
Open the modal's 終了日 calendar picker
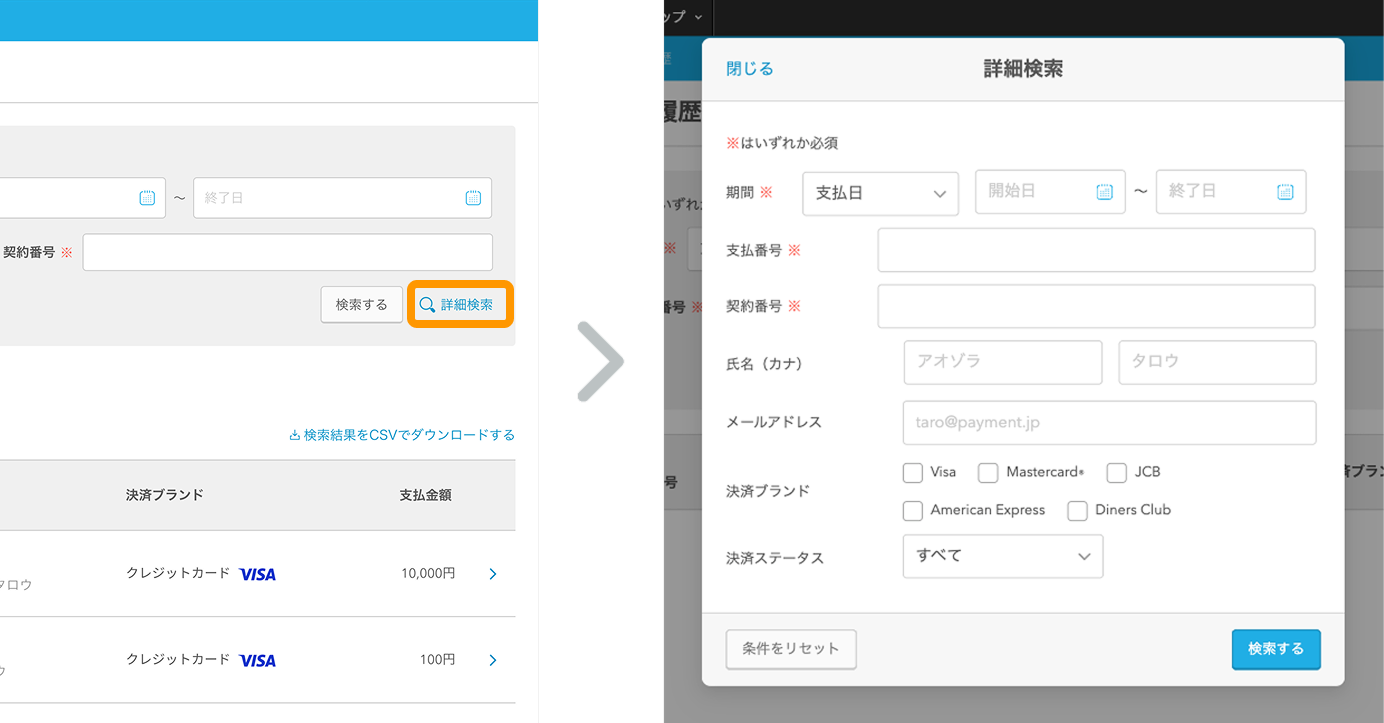click(x=1285, y=192)
